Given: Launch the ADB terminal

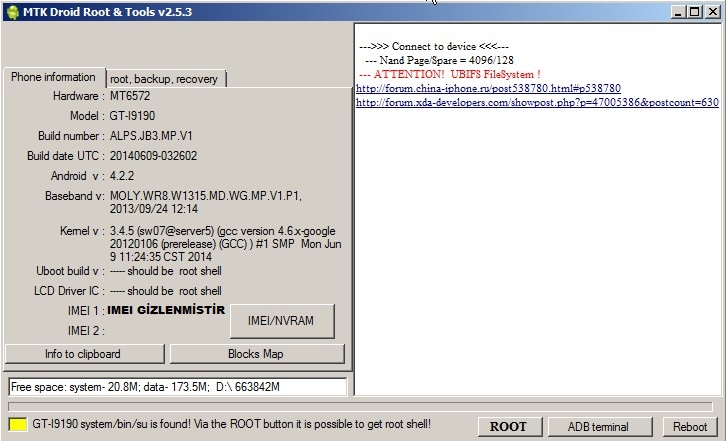Looking at the screenshot, I should (597, 427).
